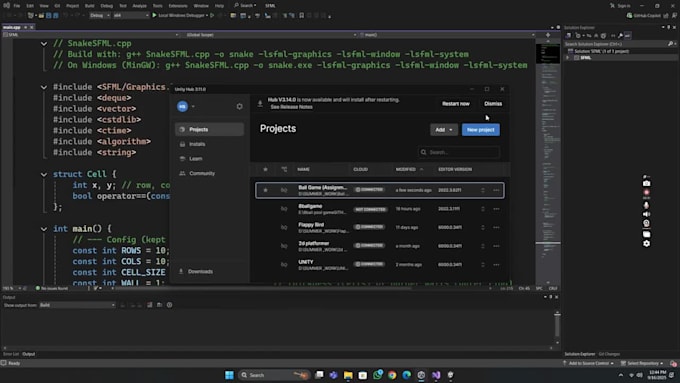Viewport: 680px width, 383px height.
Task: Open more options for Ball Game project
Action: coord(496,190)
